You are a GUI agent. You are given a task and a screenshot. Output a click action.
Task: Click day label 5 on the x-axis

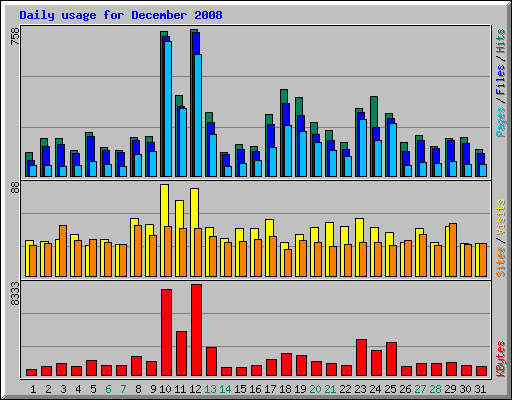(93, 389)
